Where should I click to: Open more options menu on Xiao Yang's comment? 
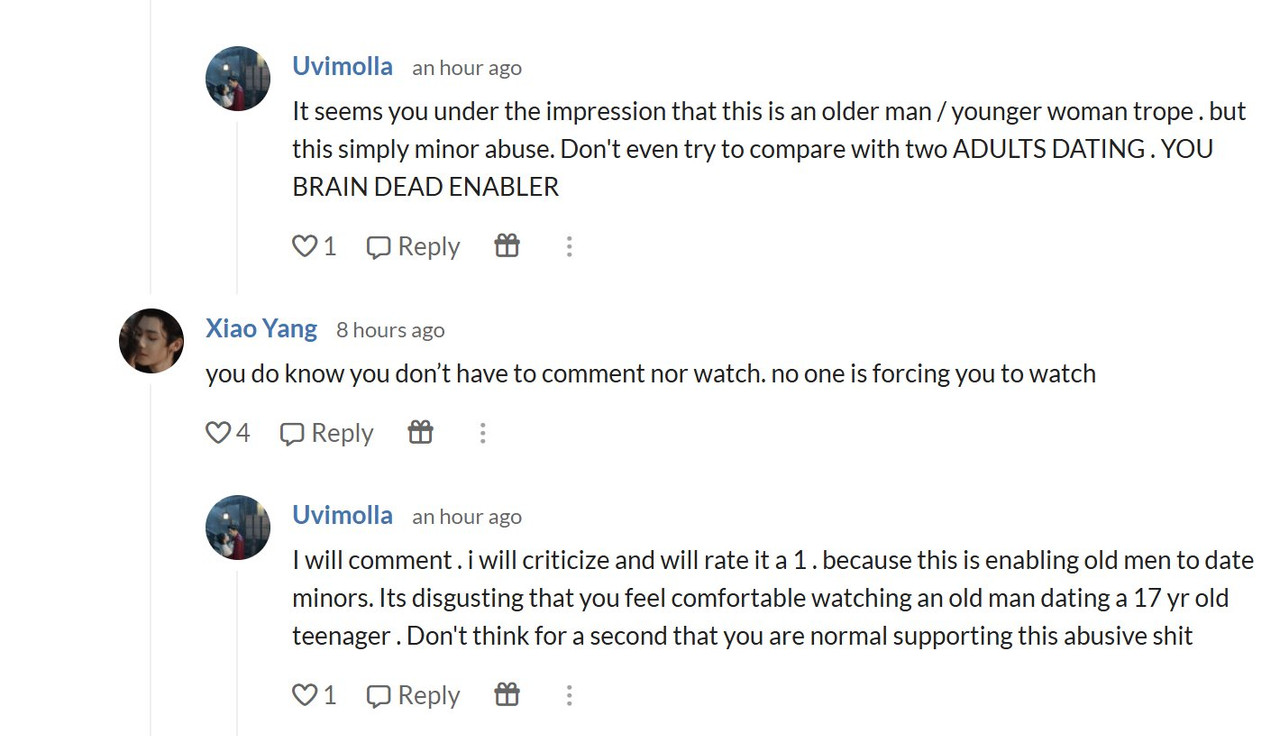coord(482,433)
